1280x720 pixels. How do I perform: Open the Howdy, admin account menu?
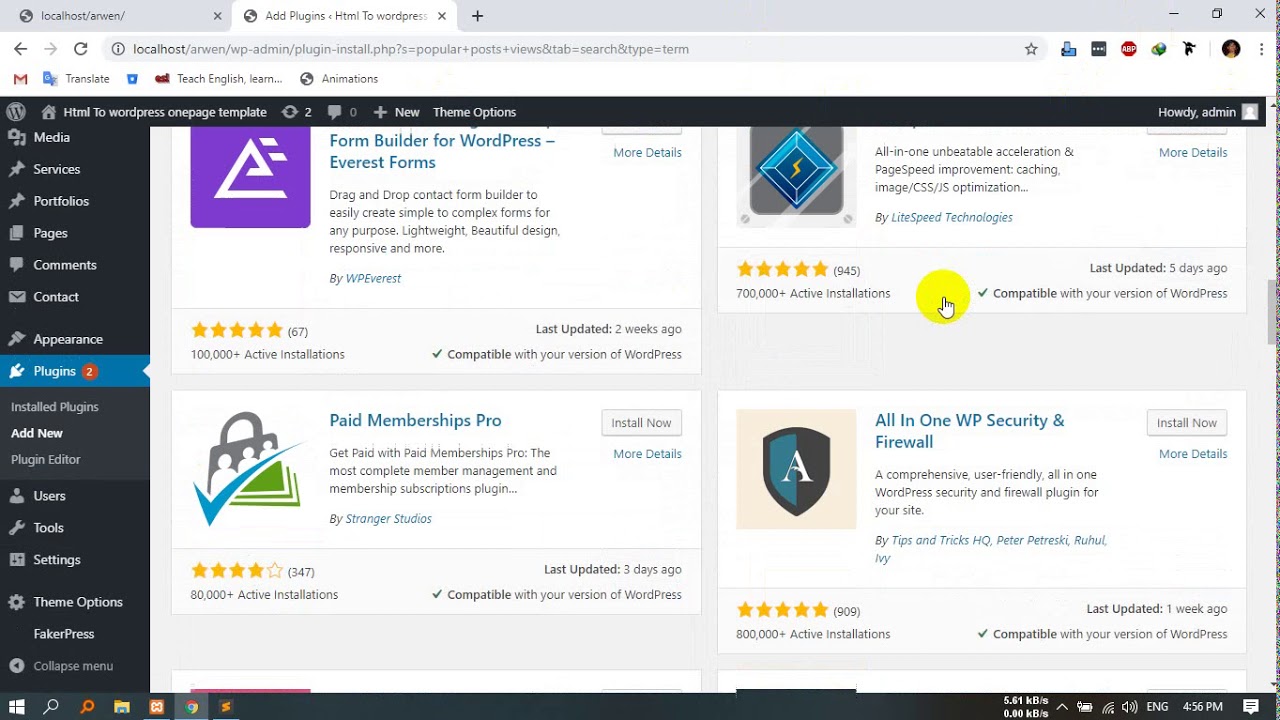1207,112
